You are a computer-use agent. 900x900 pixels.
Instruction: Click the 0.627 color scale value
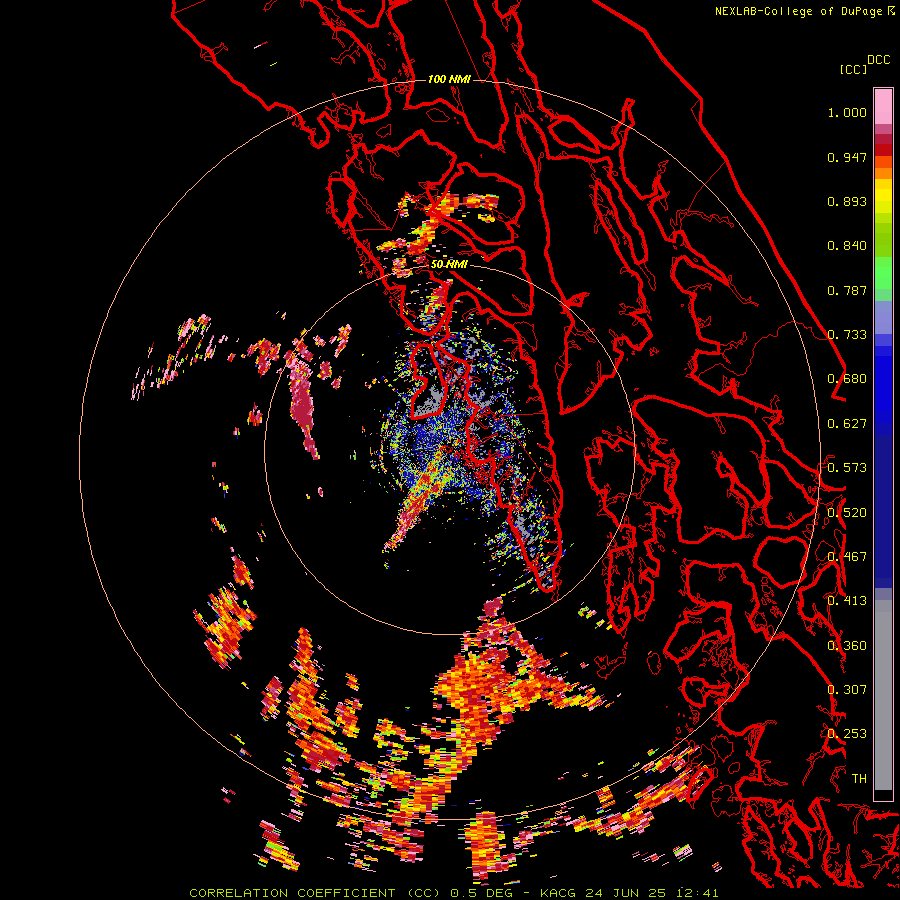click(847, 424)
